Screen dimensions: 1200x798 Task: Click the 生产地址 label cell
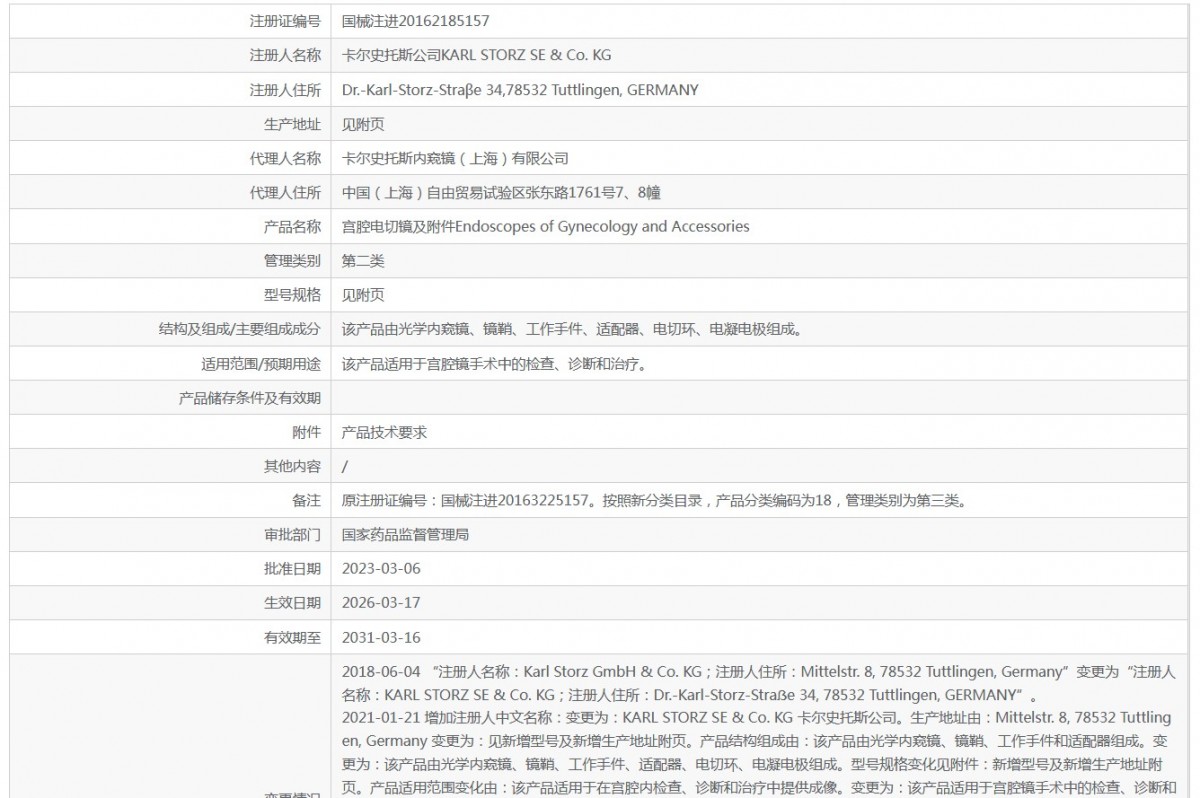click(171, 124)
